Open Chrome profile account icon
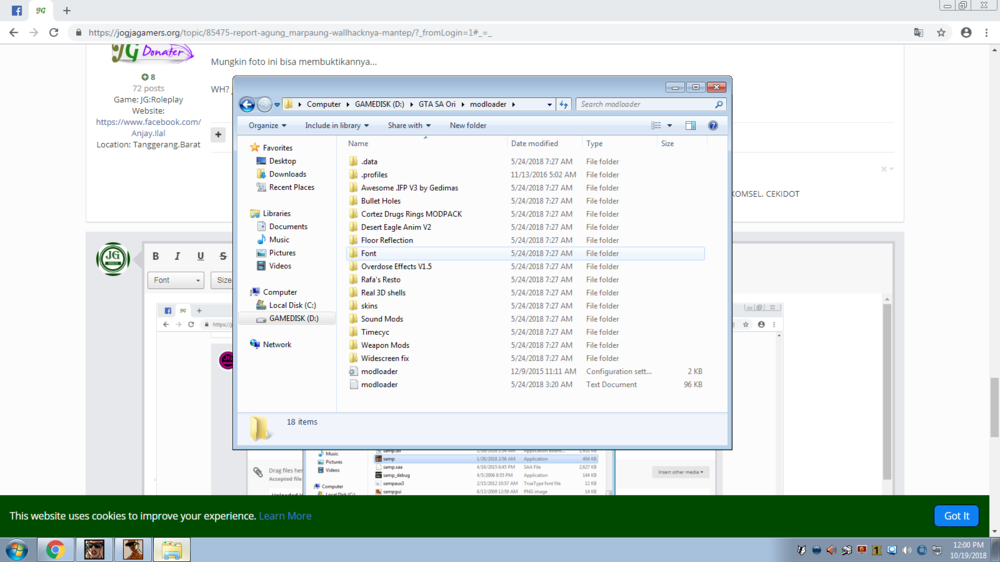The height and width of the screenshot is (562, 1000). click(x=966, y=33)
